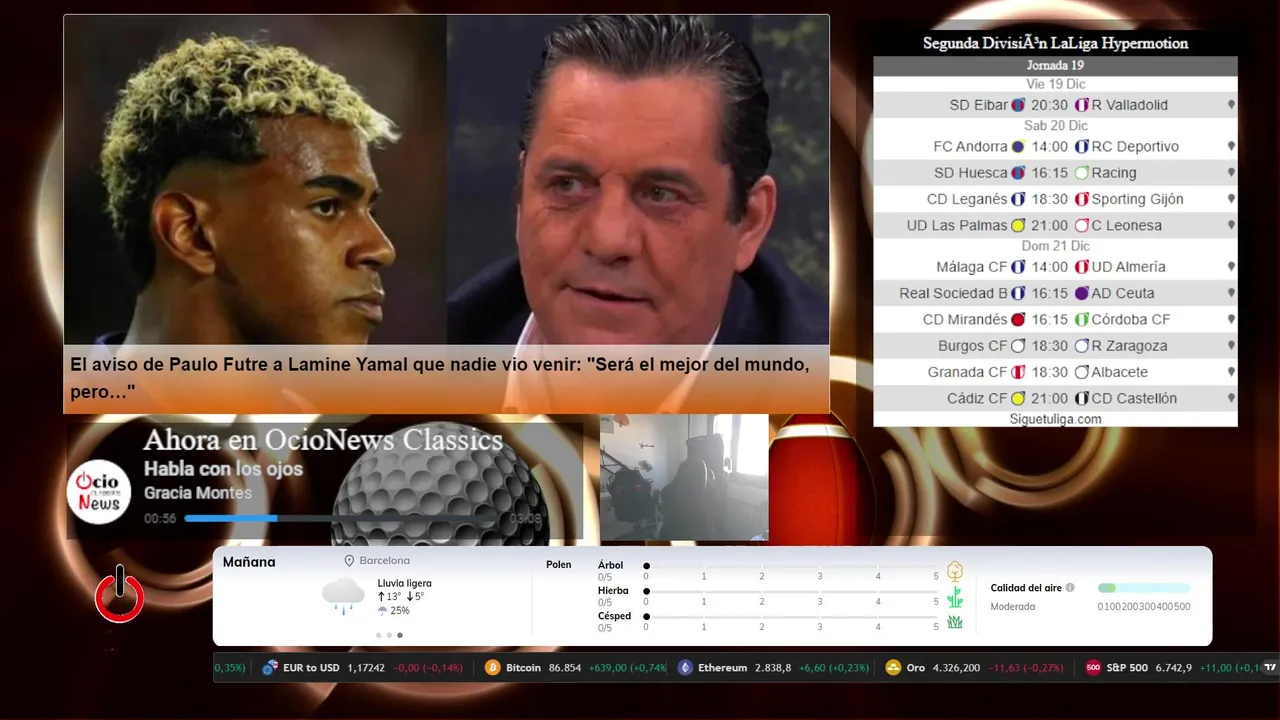Click the Ethereum logo in ticker
The height and width of the screenshot is (720, 1280).
tap(685, 668)
